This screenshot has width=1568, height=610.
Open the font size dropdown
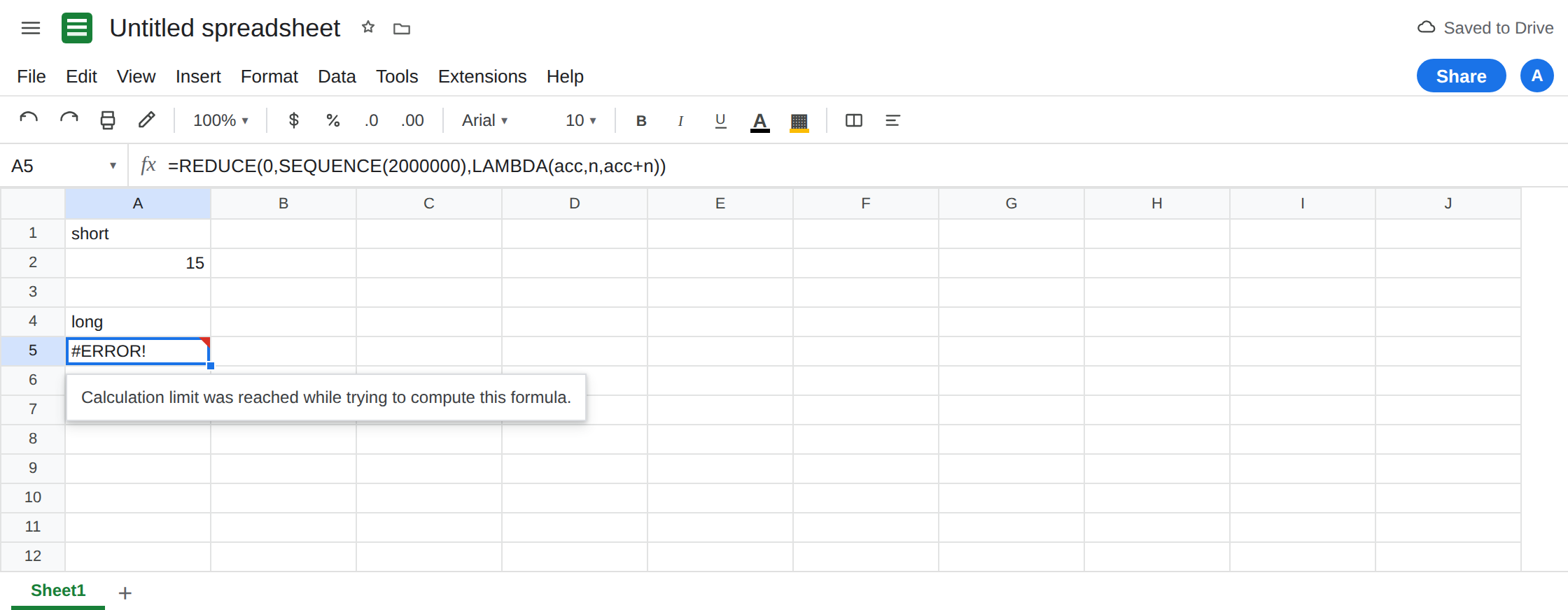pos(581,120)
